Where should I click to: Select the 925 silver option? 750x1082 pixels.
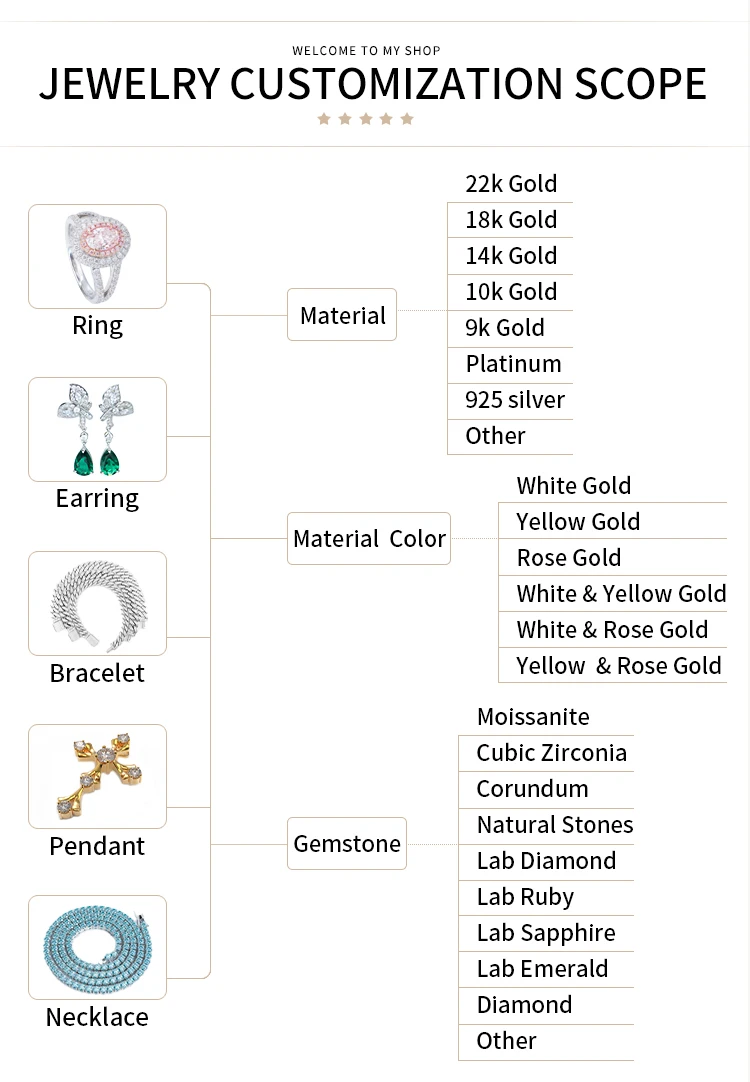click(515, 400)
